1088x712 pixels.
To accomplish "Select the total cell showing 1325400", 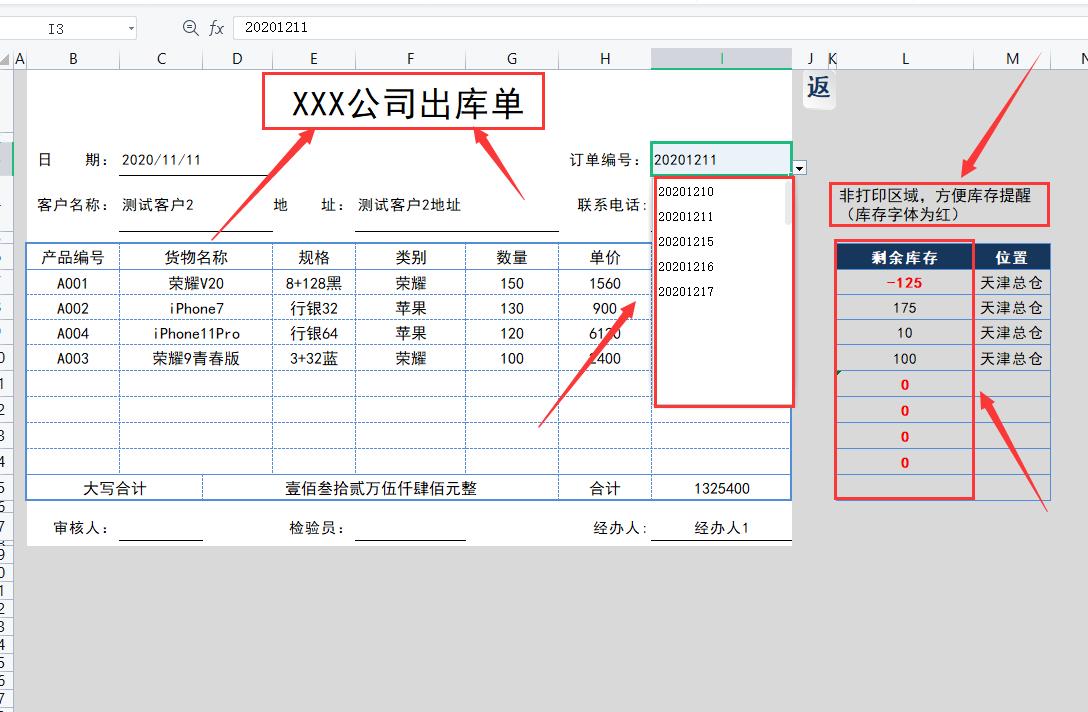I will (722, 487).
